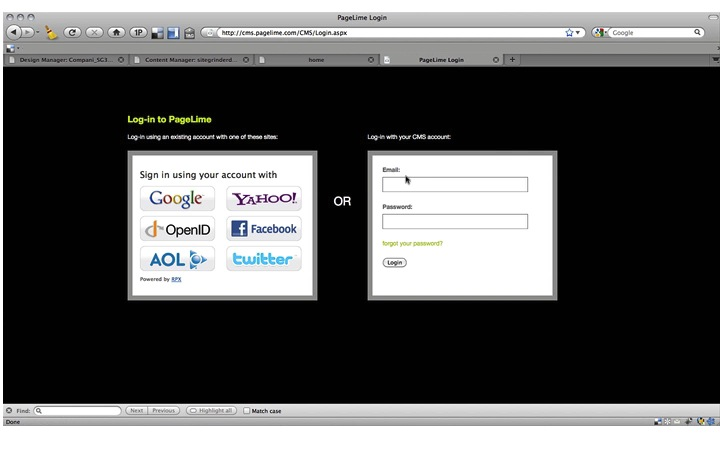Click the Login button
The image size is (720, 450).
394,263
